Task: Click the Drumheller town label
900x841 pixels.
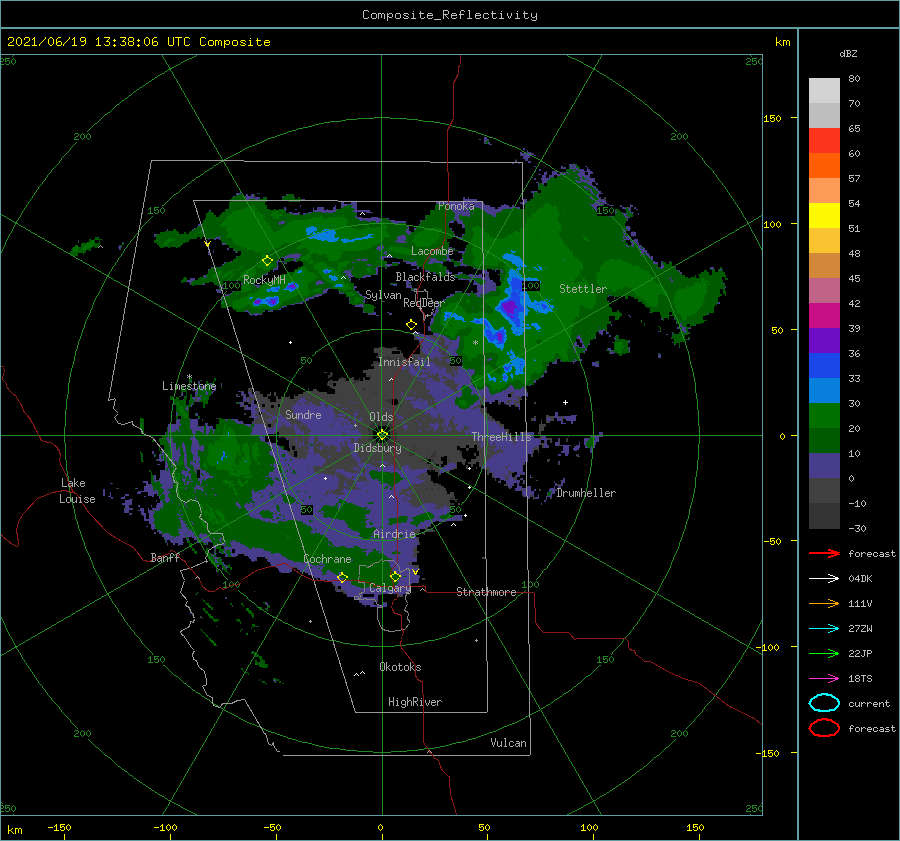Action: (x=586, y=493)
